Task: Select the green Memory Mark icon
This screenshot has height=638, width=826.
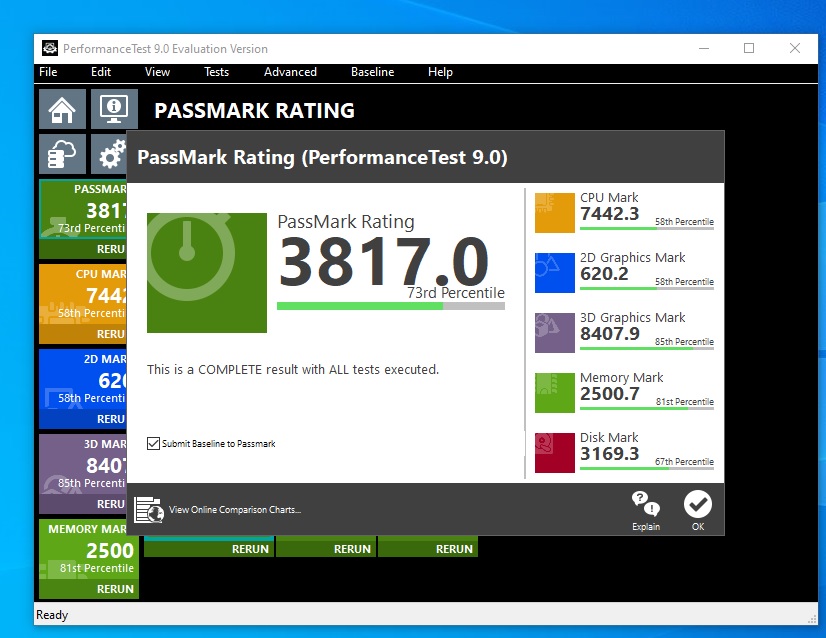Action: click(x=555, y=393)
